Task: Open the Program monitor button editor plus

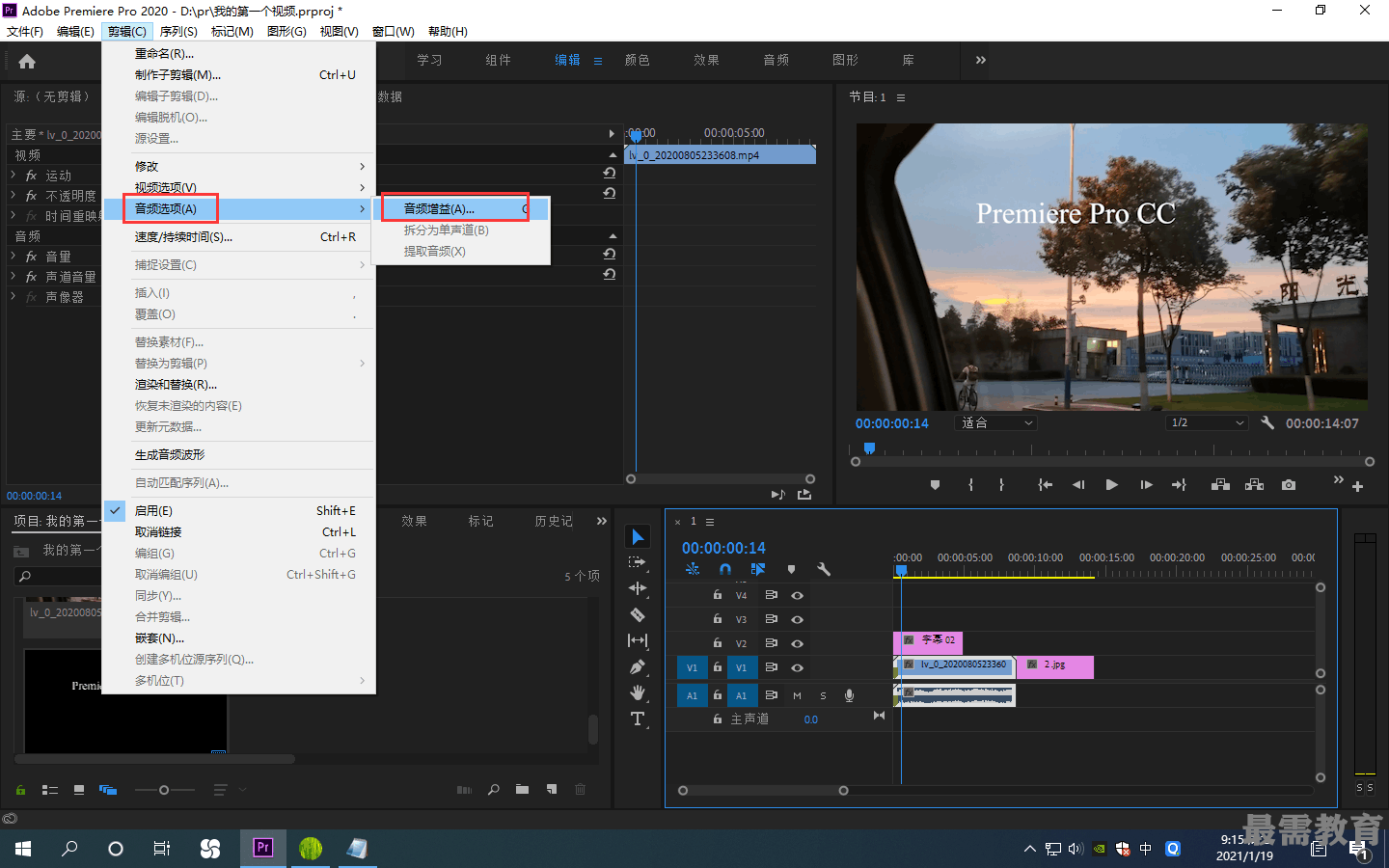Action: click(x=1357, y=486)
